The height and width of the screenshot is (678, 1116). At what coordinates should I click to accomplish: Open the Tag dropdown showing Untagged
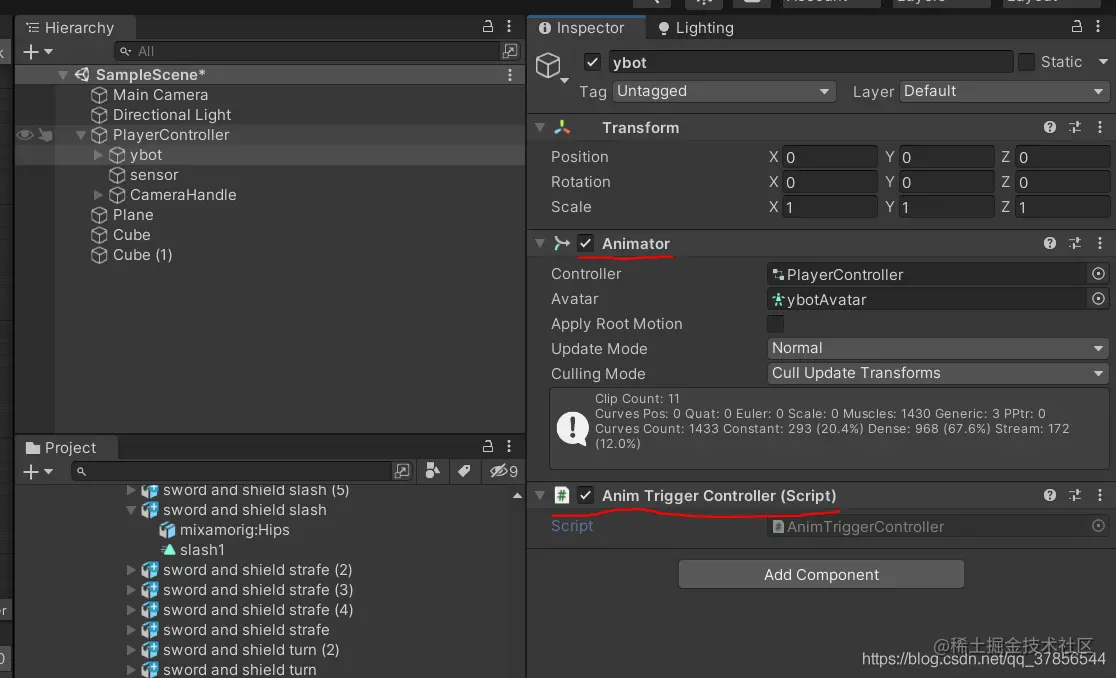coord(723,91)
